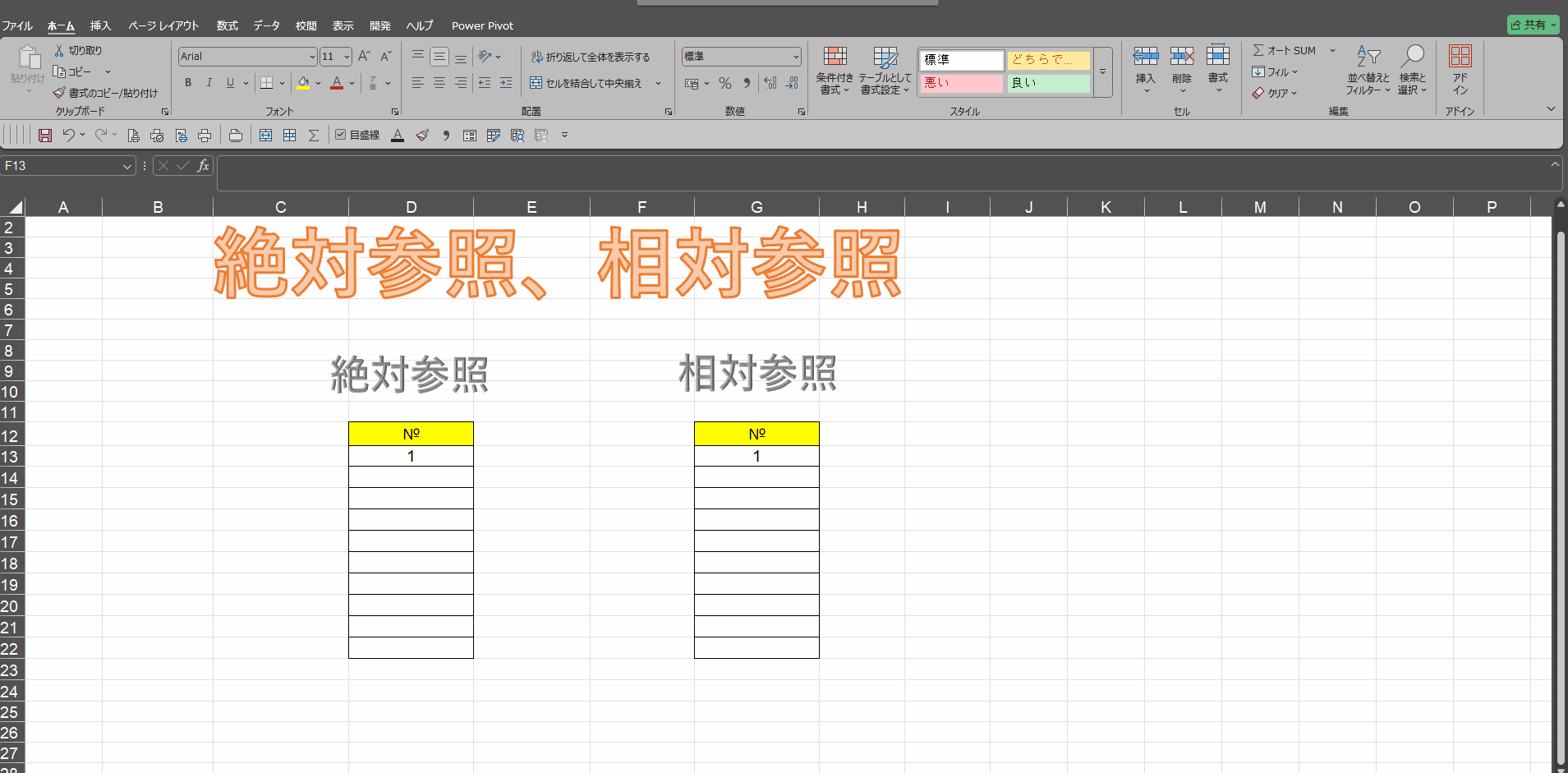Open the number format 標準 dropdown
The width and height of the screenshot is (1568, 773).
795,57
